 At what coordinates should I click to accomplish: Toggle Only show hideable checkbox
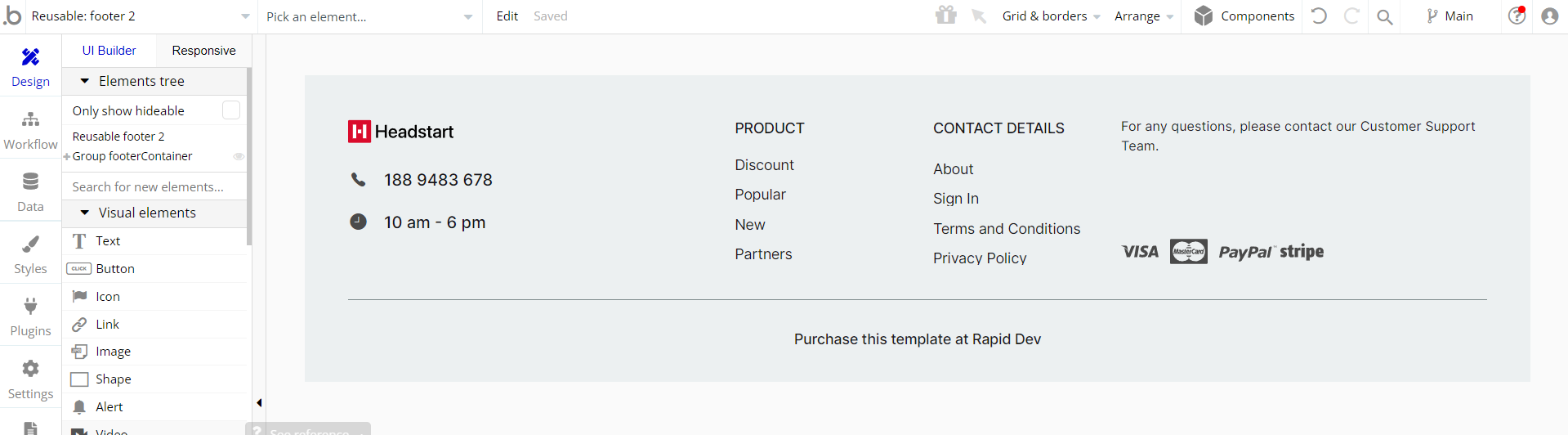tap(231, 110)
